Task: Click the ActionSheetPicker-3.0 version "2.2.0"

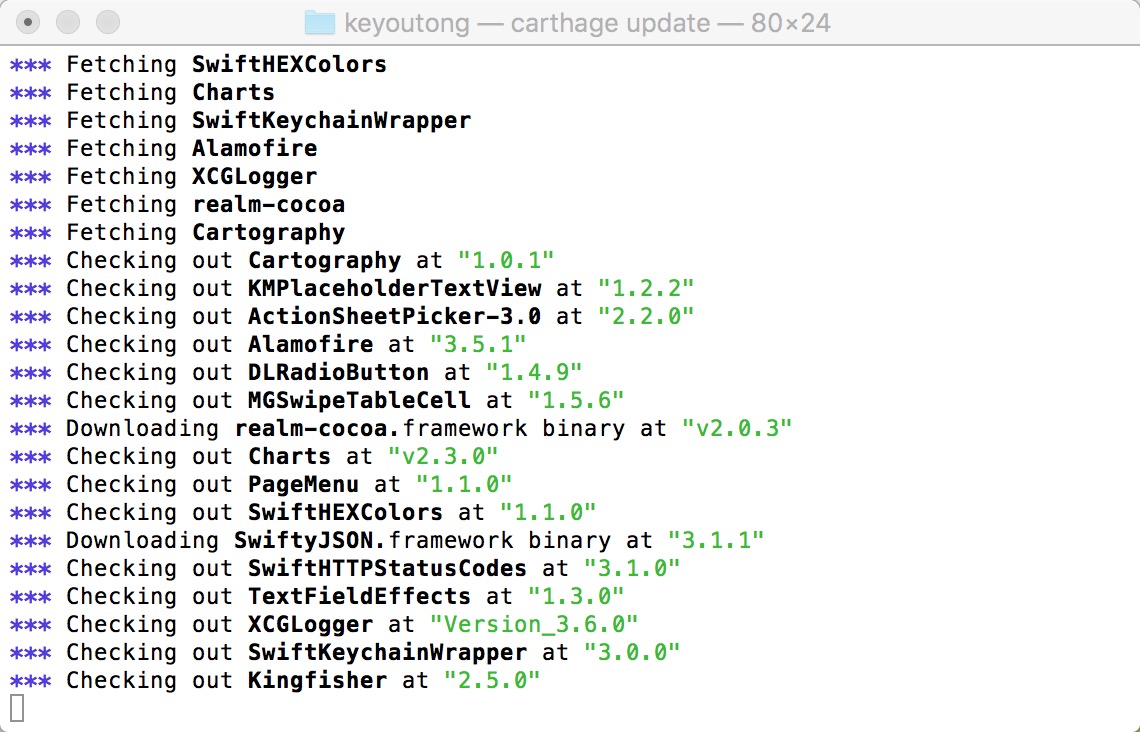Action: [646, 316]
